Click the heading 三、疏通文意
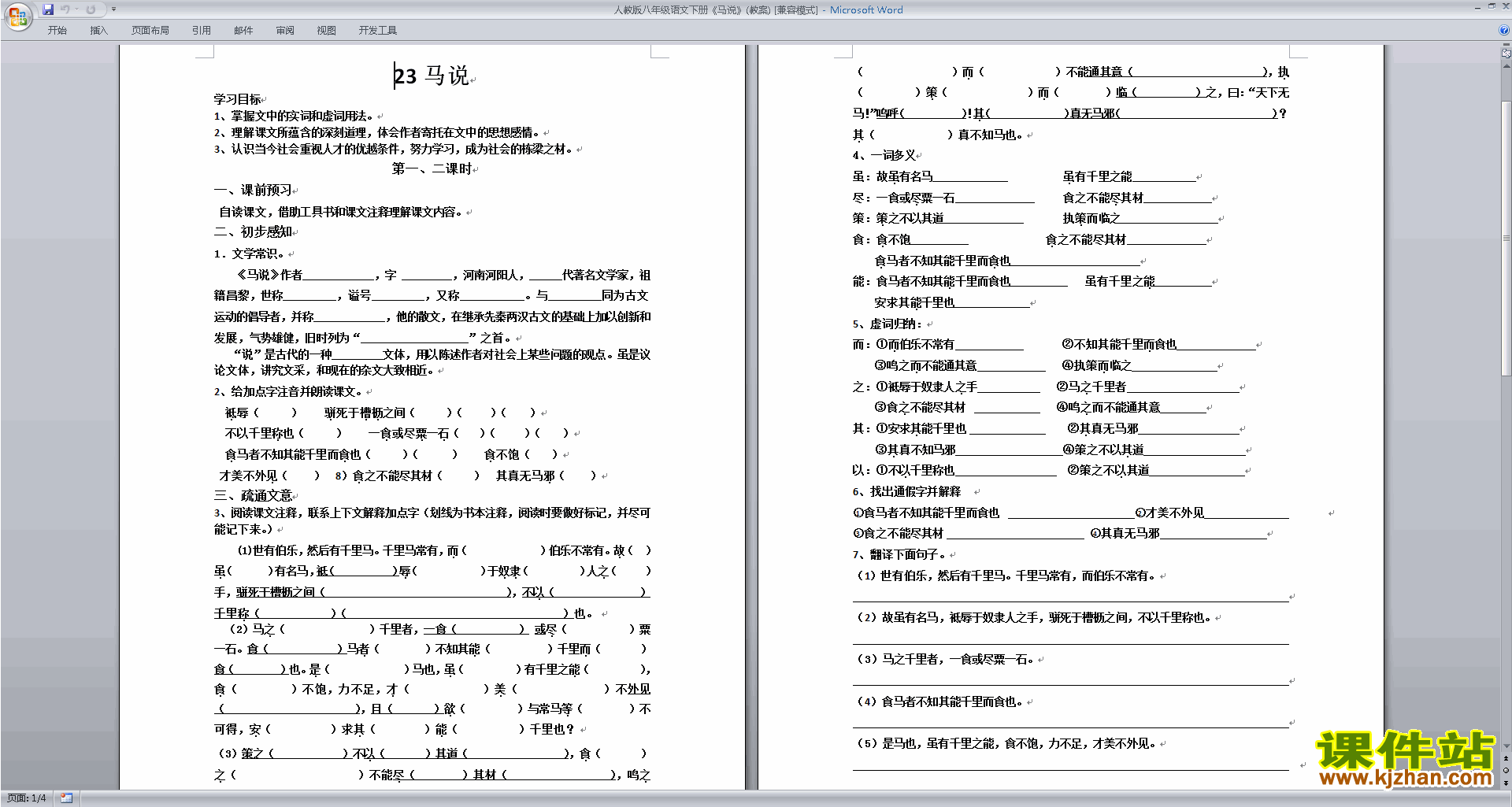1512x807 pixels. click(253, 495)
